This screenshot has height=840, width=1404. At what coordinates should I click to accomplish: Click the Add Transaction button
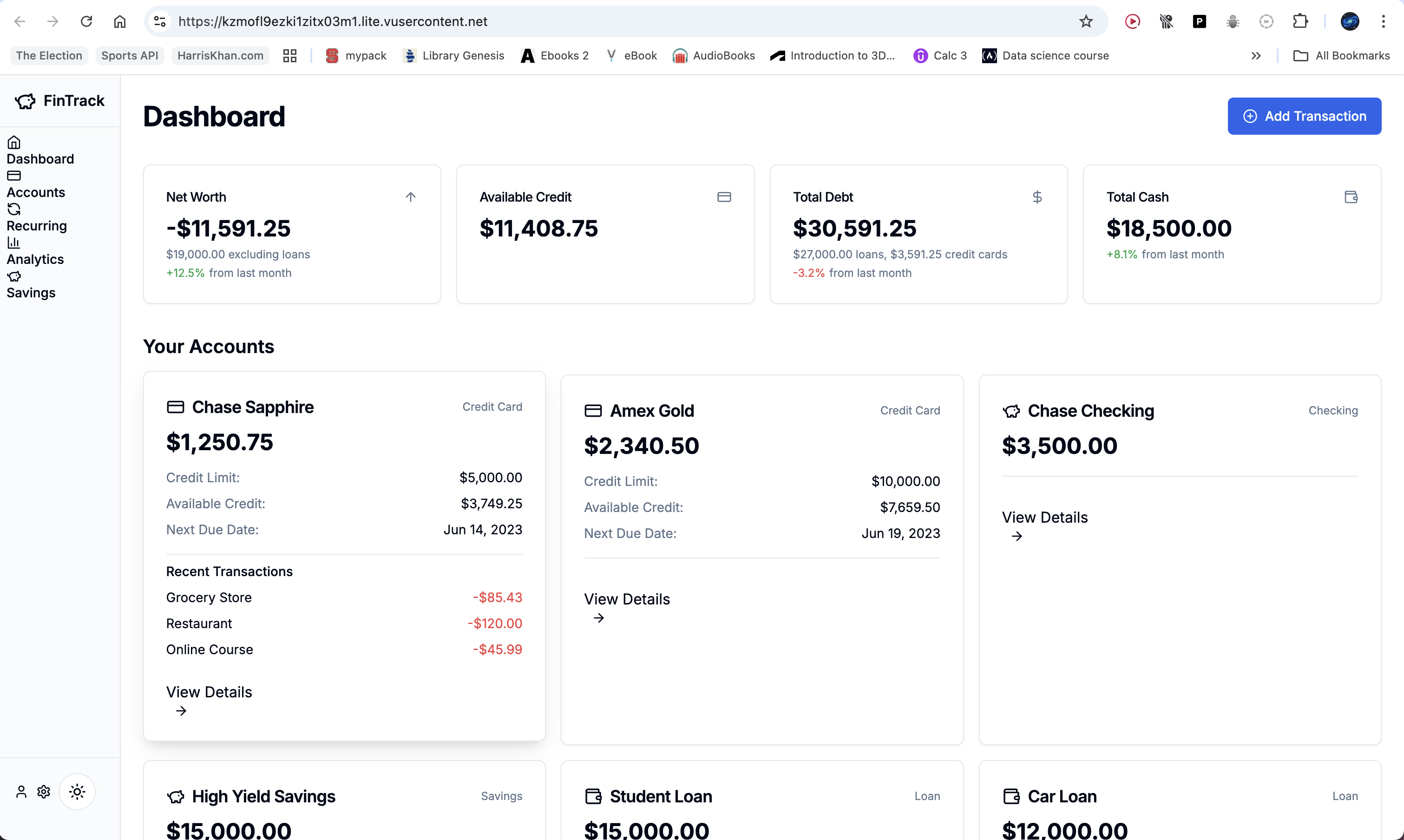click(1304, 116)
